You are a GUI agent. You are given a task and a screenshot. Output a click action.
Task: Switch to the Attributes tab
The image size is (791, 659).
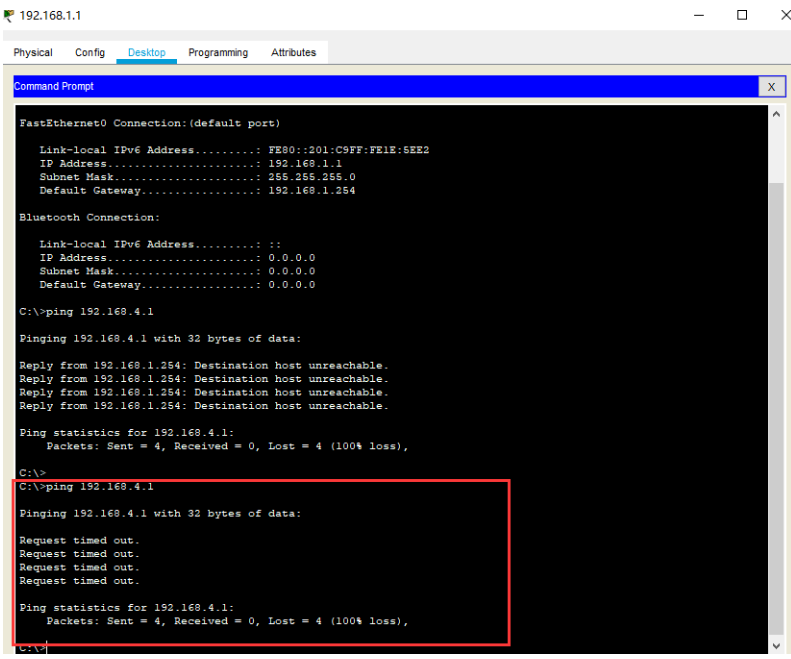click(x=293, y=52)
